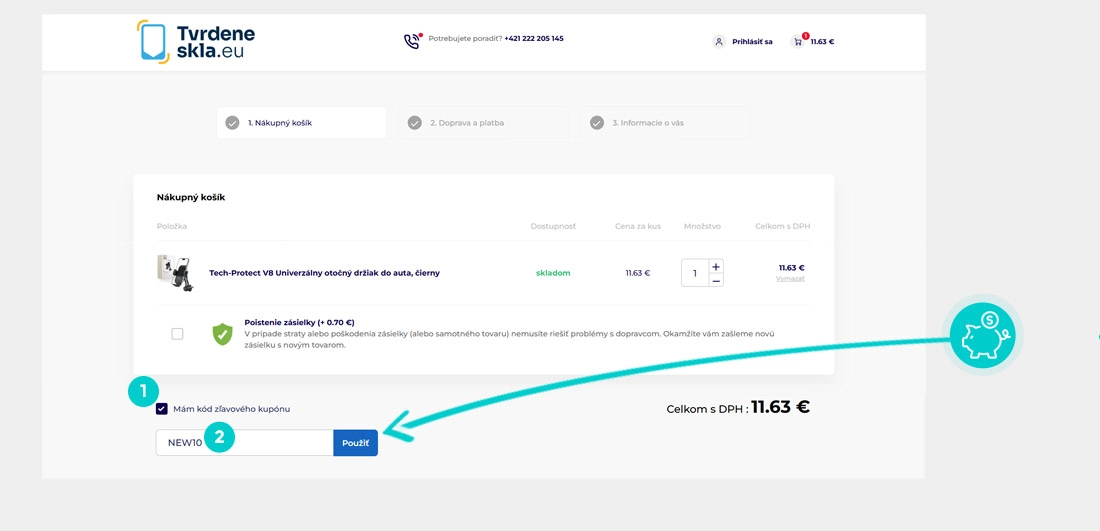Open the shopping cart icon
The height and width of the screenshot is (531, 1100).
798,42
